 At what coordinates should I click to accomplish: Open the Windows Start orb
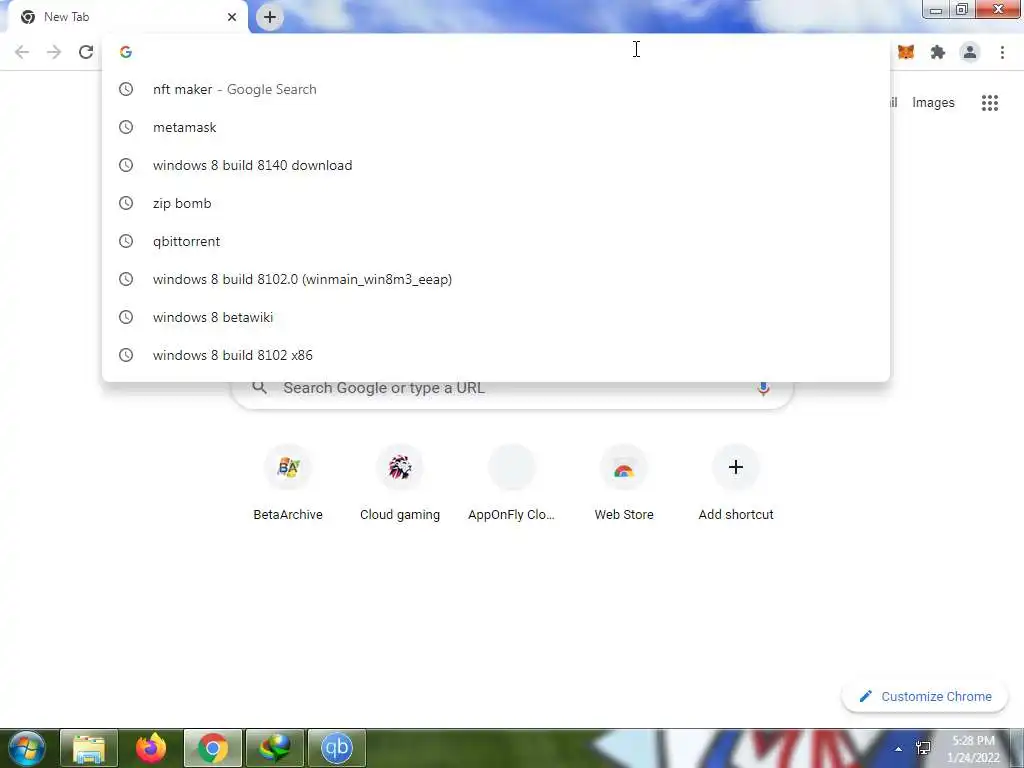click(x=27, y=748)
